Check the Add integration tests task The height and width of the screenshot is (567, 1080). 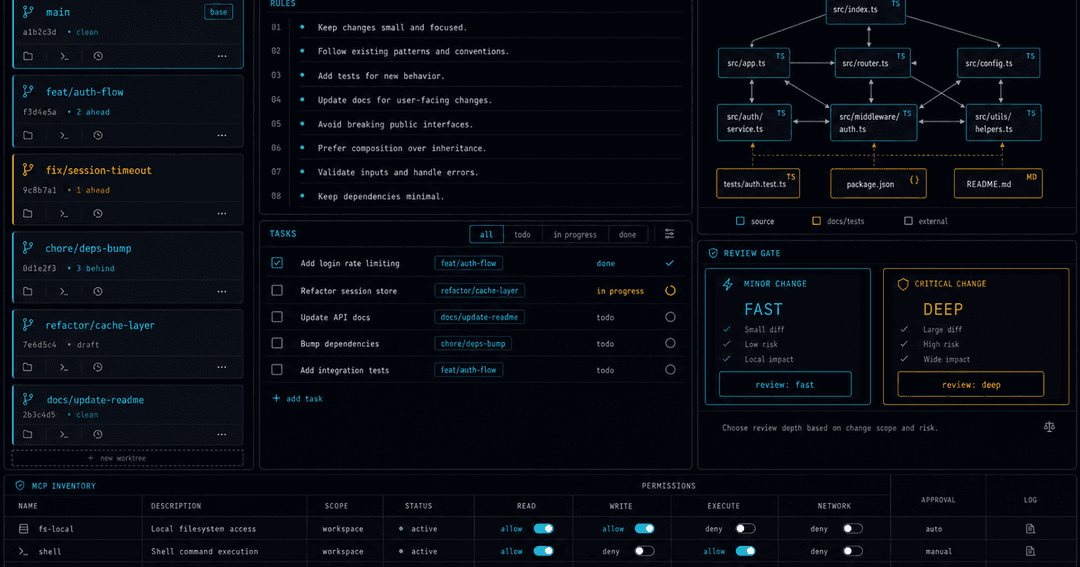[x=277, y=370]
